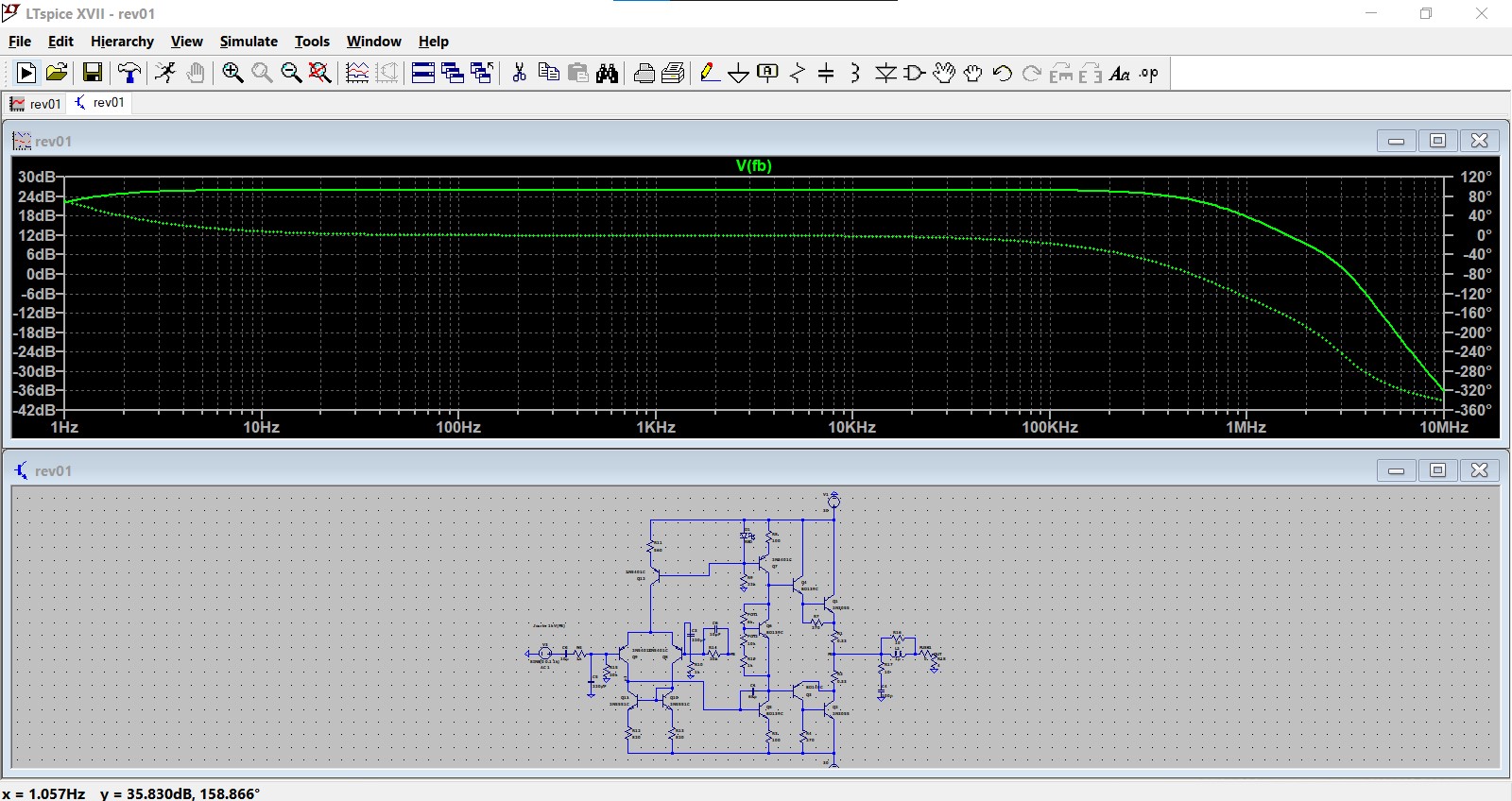Click the cursor readout in status bar
Viewport: 1512px width, 801px height.
click(x=131, y=793)
